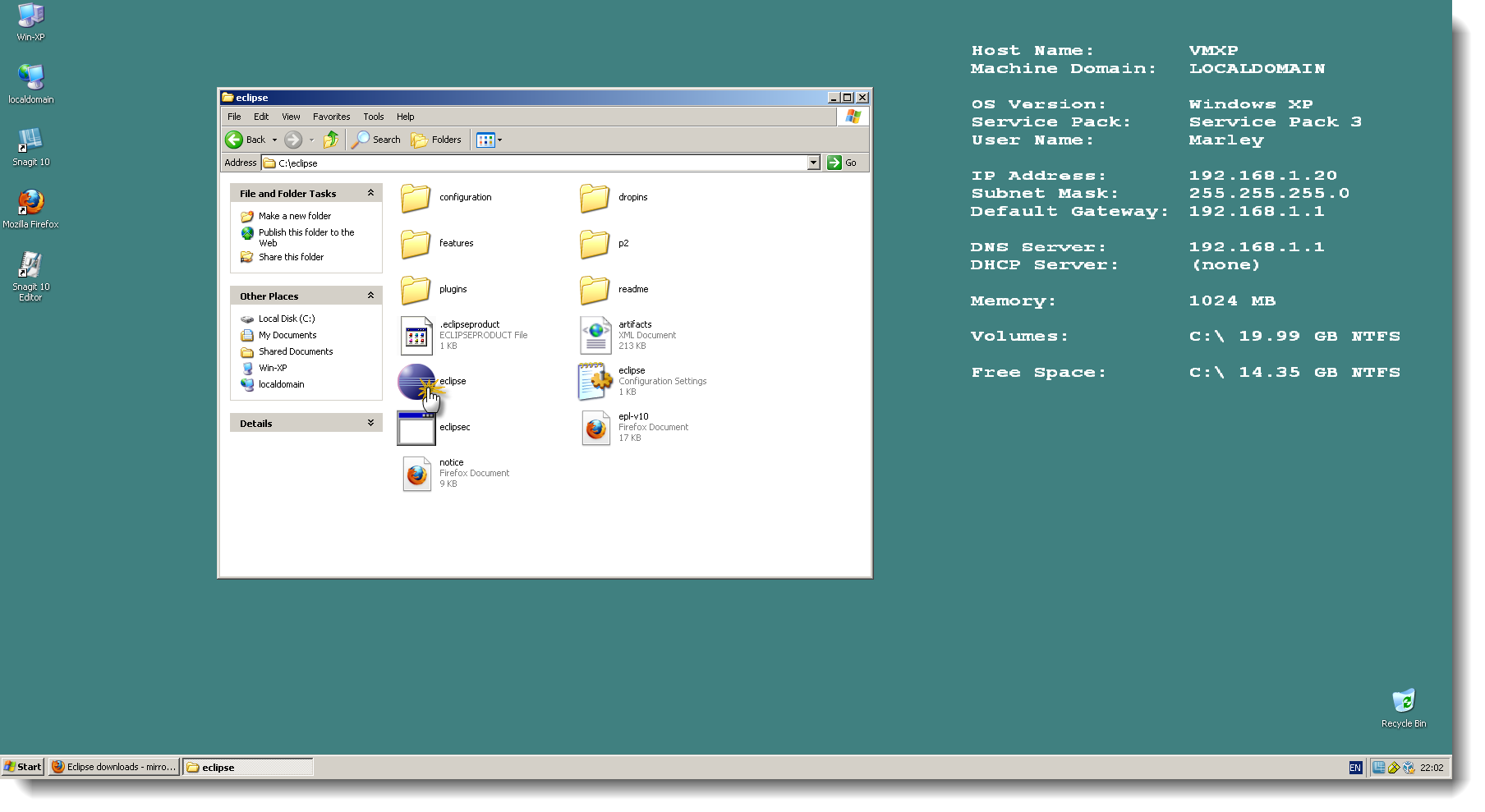This screenshot has width=1485, height=812.
Task: Open the Views dropdown arrow on toolbar
Action: pyautogui.click(x=499, y=140)
